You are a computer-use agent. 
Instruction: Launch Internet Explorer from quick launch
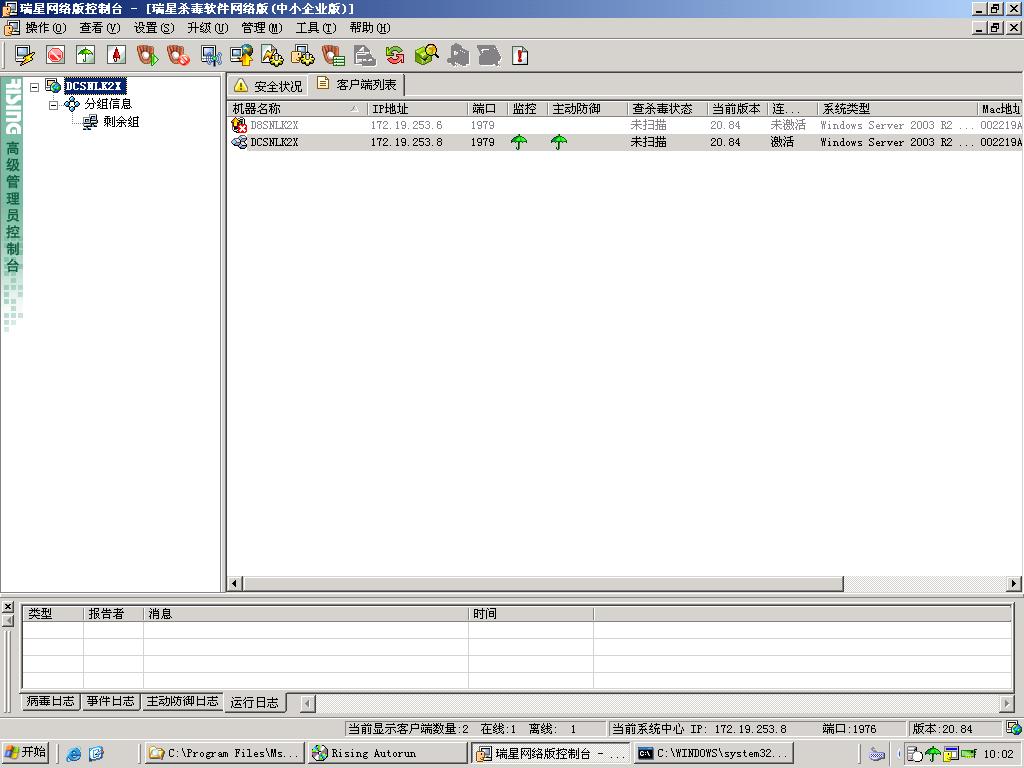pos(74,754)
